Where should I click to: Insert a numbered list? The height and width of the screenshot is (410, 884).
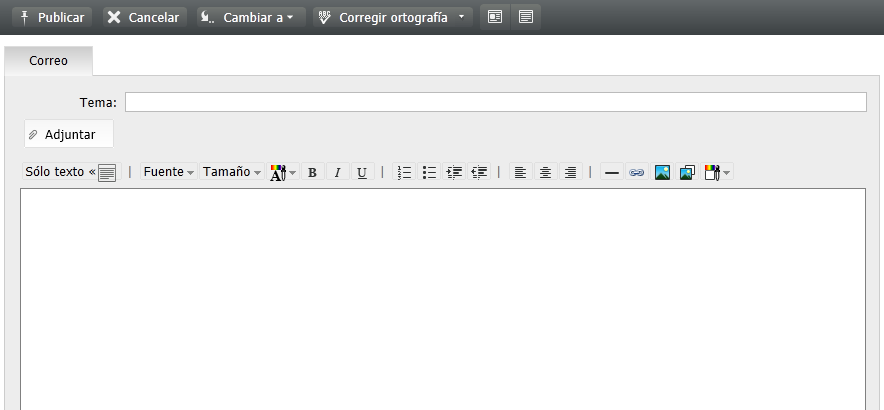click(405, 172)
